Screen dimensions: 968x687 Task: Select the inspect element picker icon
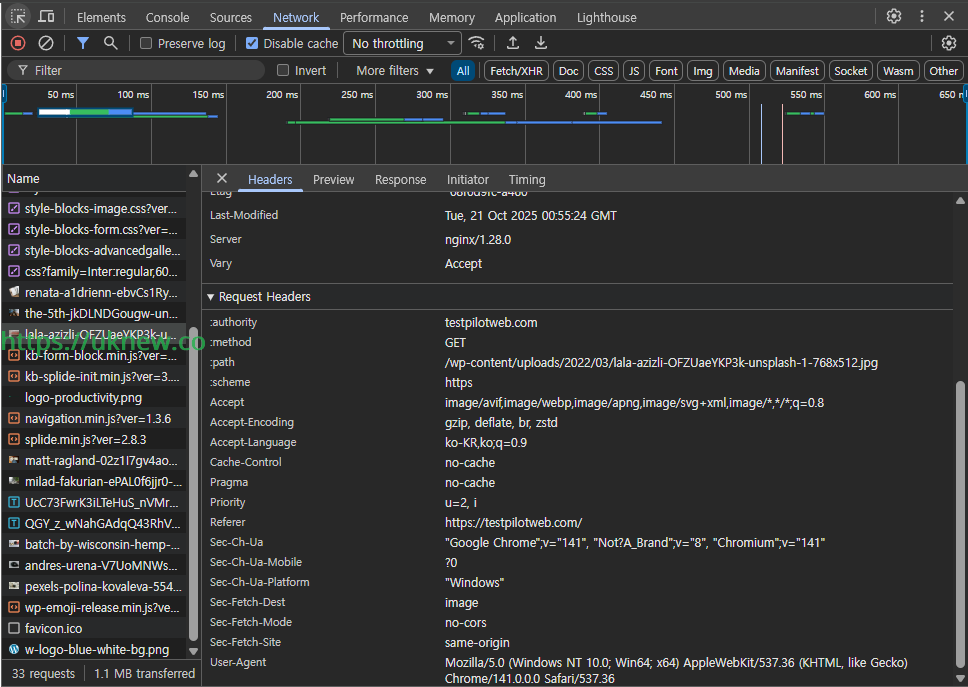tap(18, 17)
